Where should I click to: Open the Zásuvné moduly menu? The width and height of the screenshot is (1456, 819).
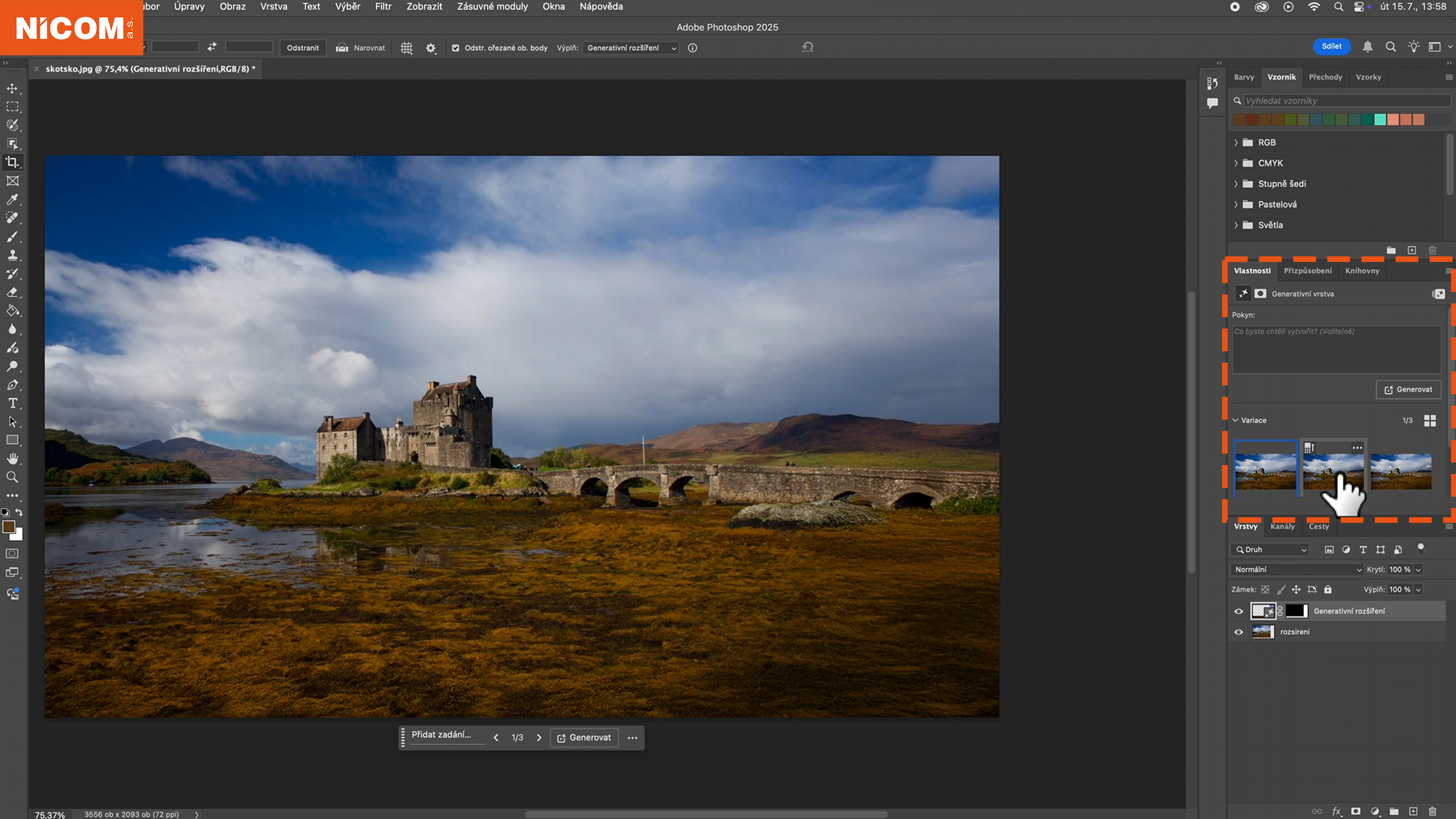point(492,7)
